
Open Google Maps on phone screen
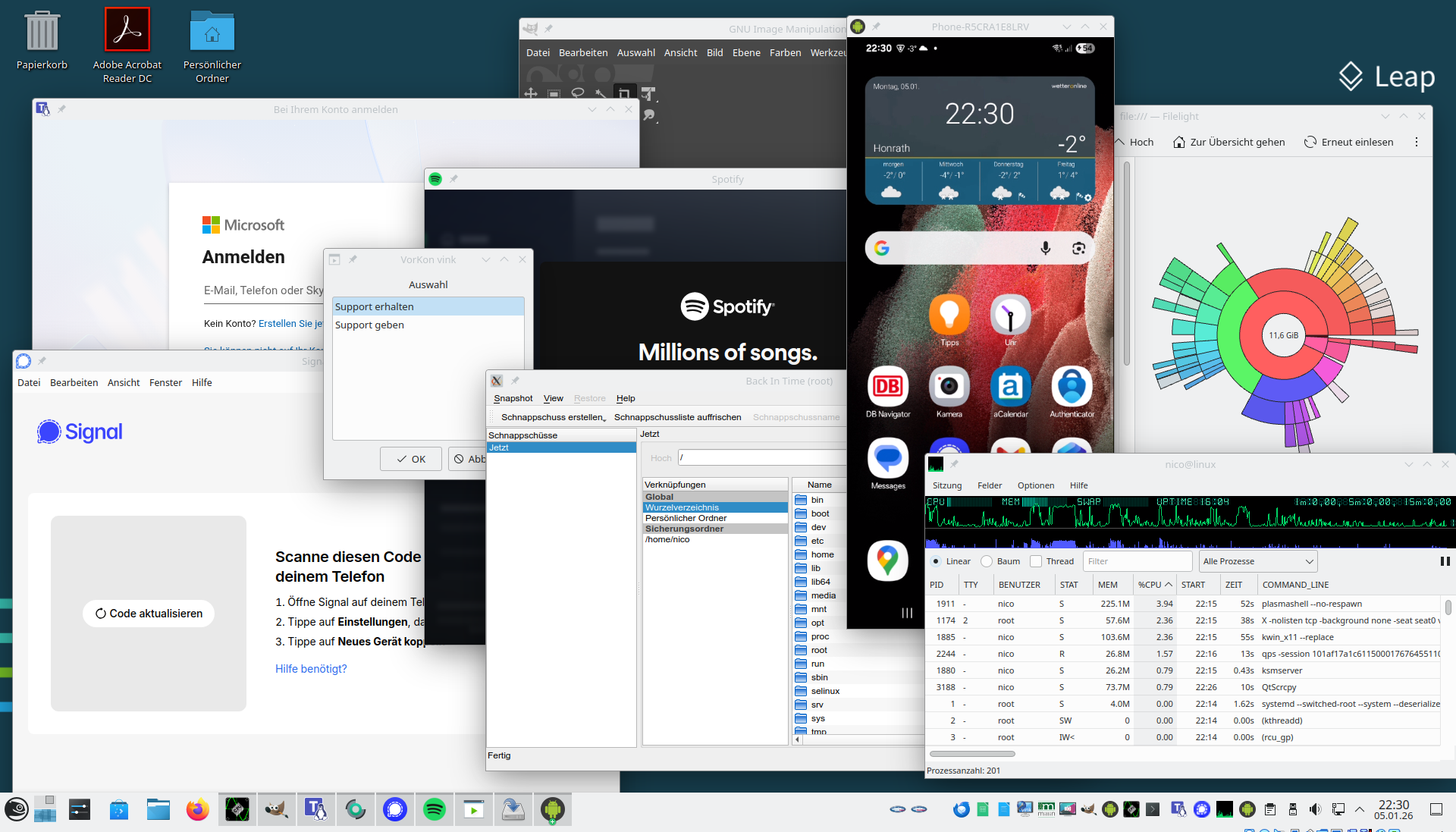coord(887,560)
